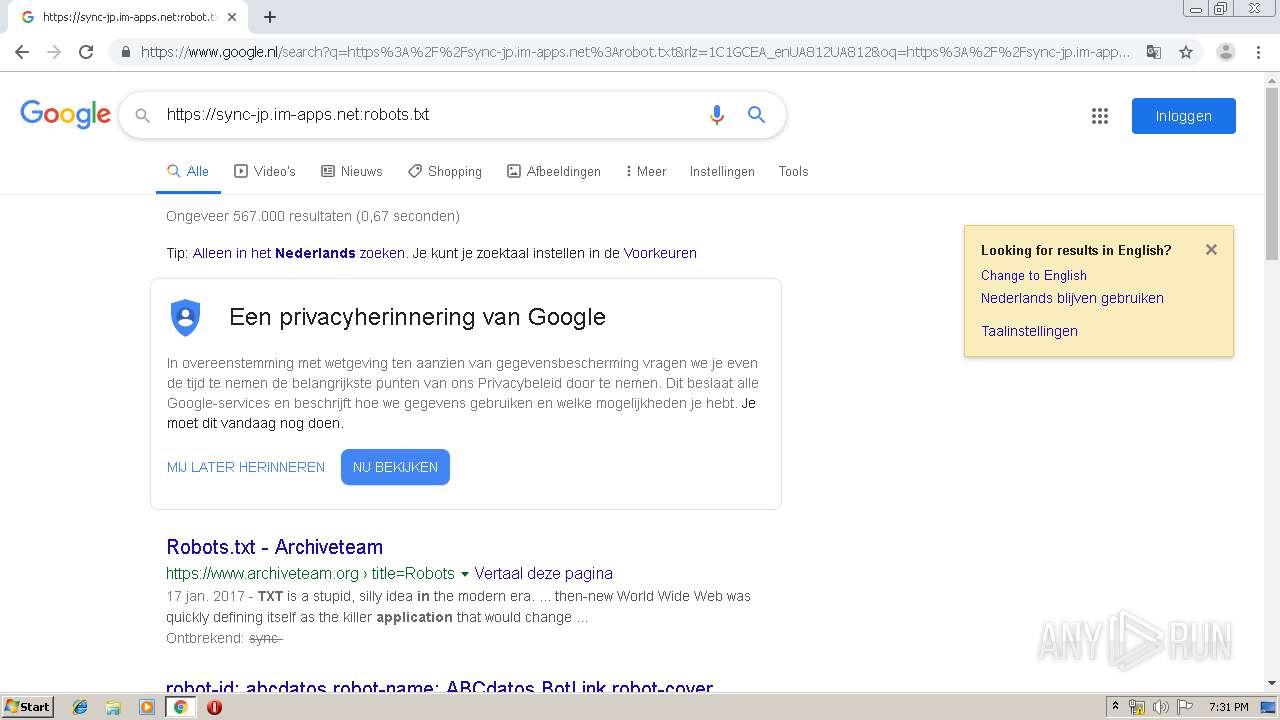Dismiss the English results notice with X
The height and width of the screenshot is (720, 1280).
(1211, 250)
